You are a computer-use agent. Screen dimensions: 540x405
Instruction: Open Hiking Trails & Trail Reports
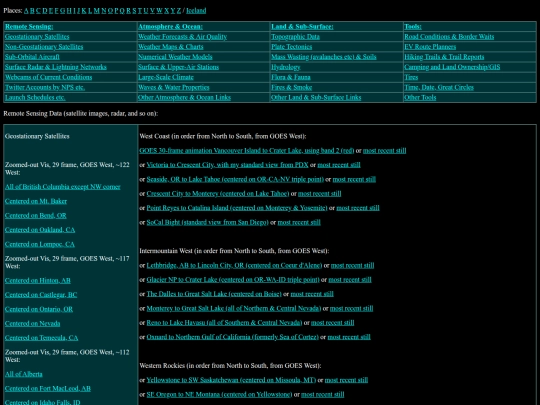click(444, 57)
